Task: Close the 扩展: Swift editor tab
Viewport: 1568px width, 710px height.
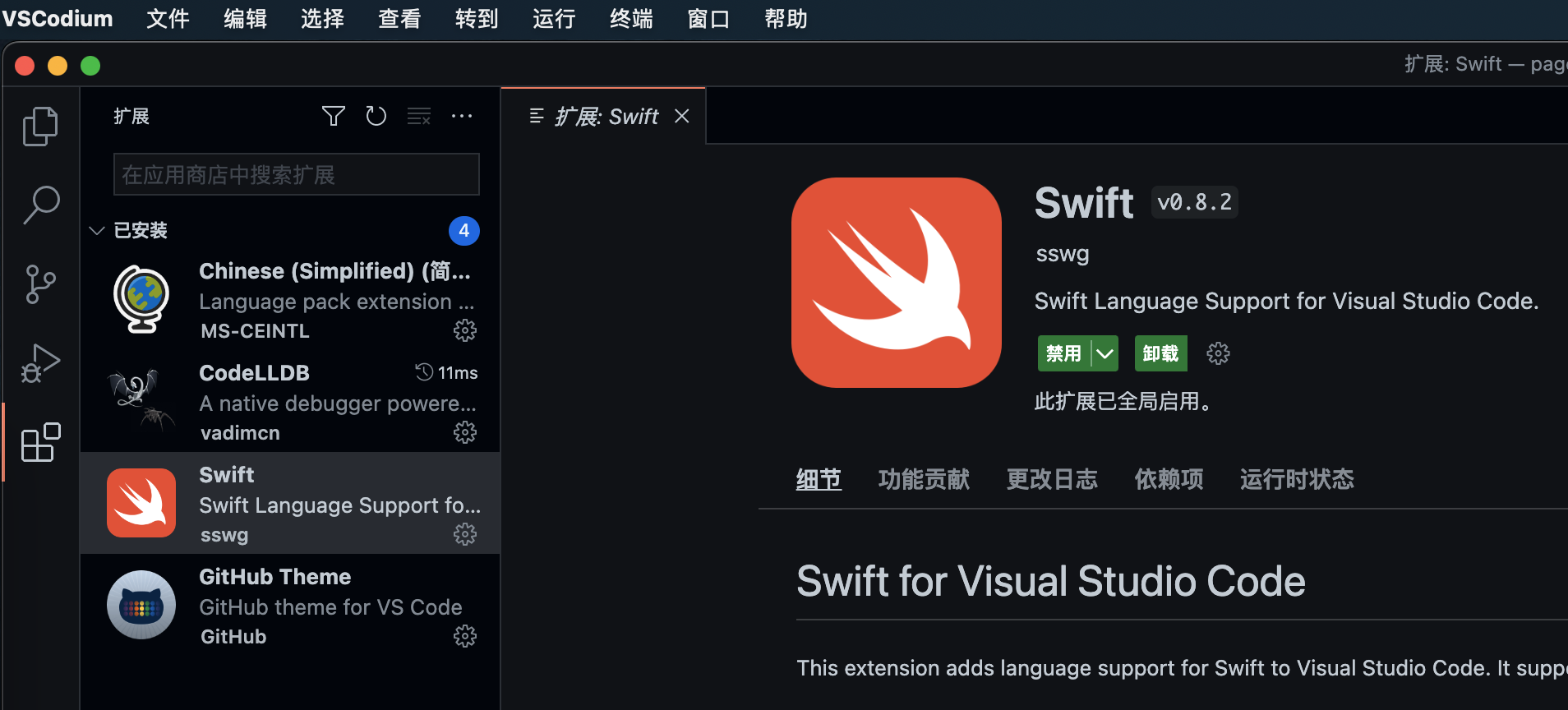Action: pyautogui.click(x=681, y=116)
